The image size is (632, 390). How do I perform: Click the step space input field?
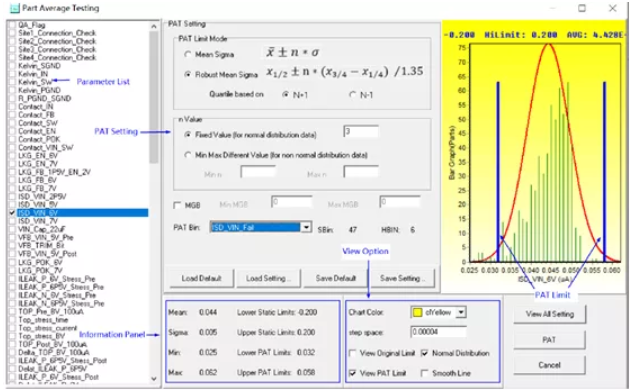coord(438,332)
